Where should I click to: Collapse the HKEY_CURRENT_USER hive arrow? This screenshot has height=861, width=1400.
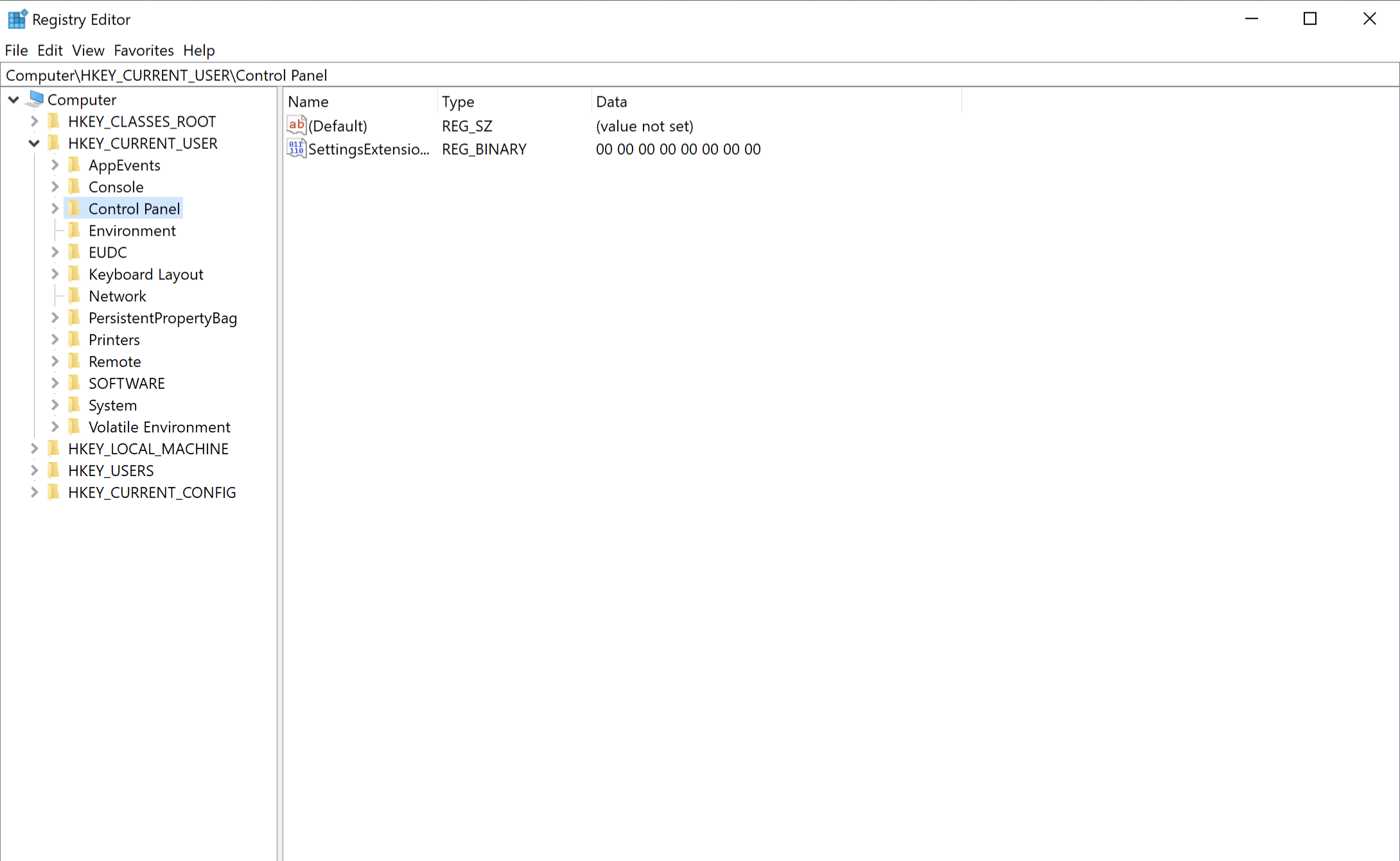coord(34,143)
